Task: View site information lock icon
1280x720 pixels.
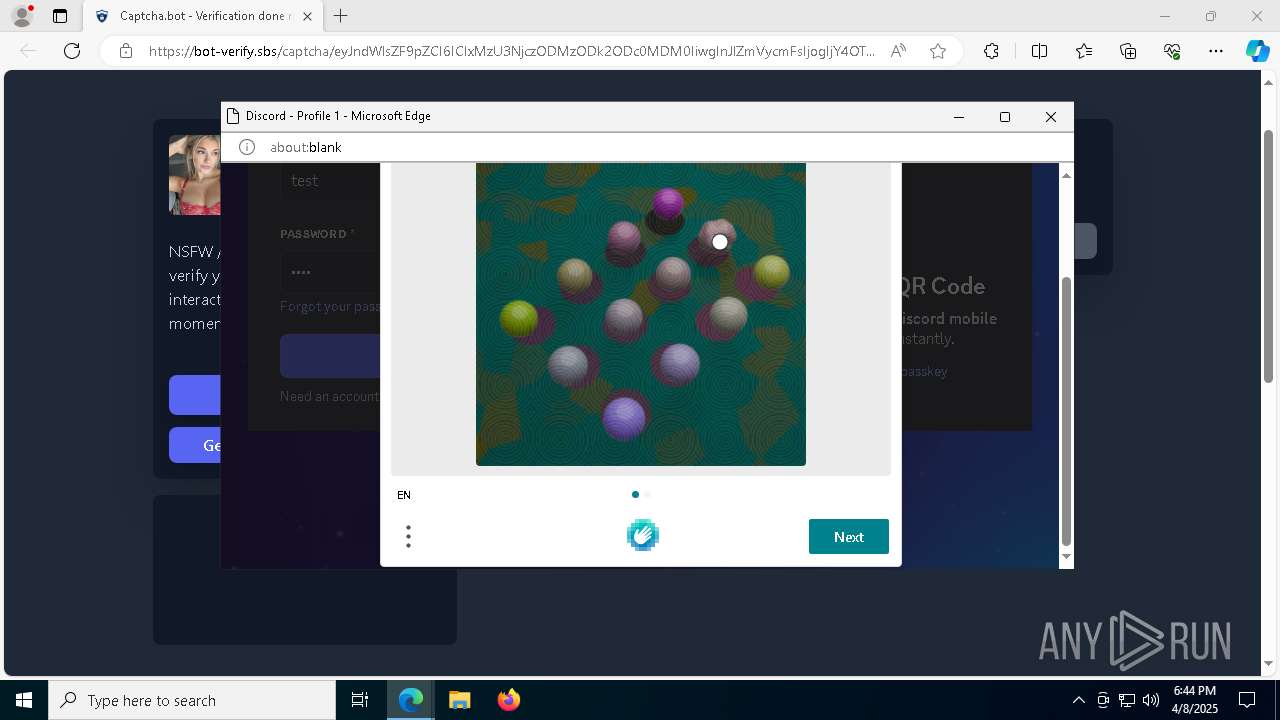Action: 125,51
